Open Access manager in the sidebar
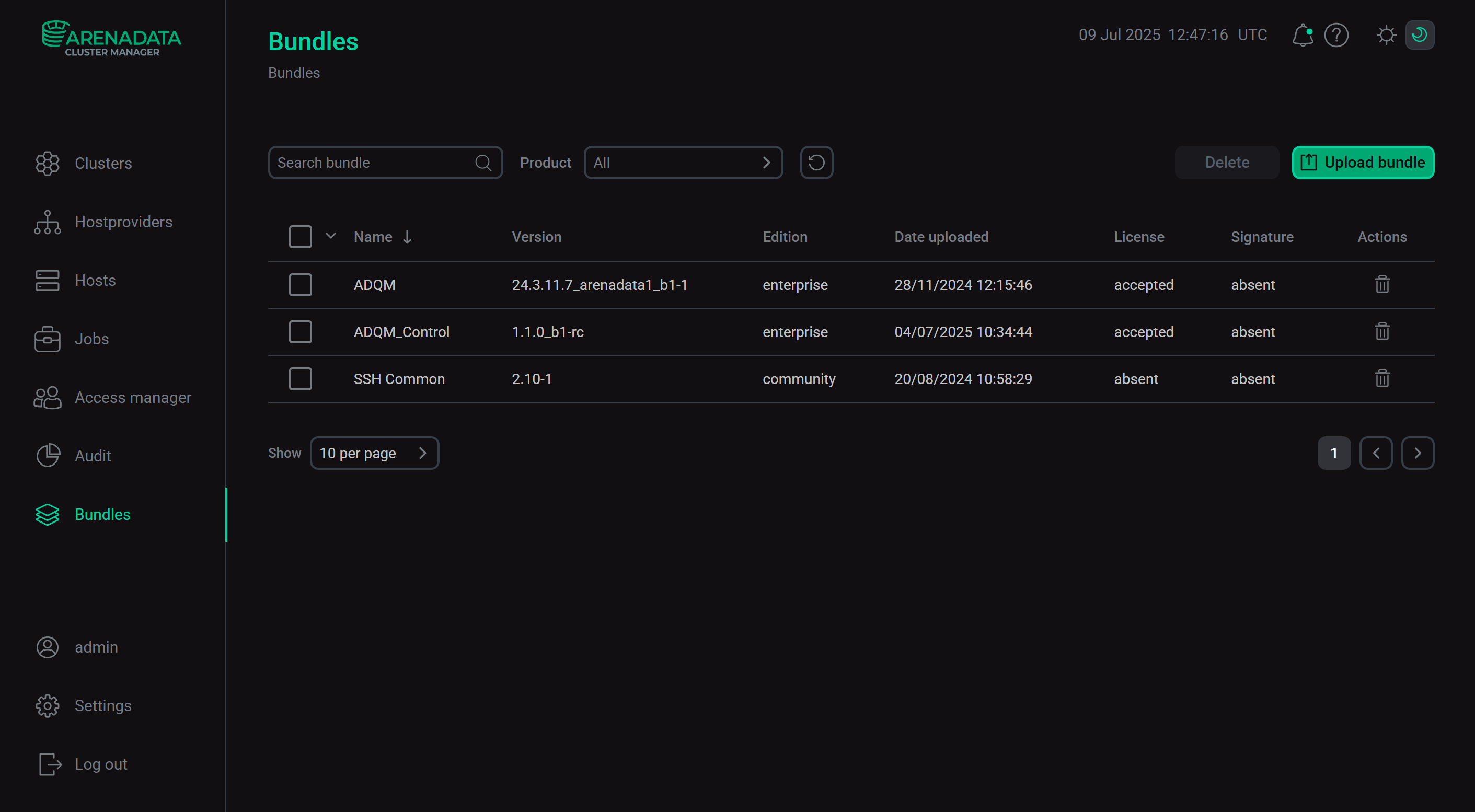Viewport: 1475px width, 812px height. pos(132,397)
